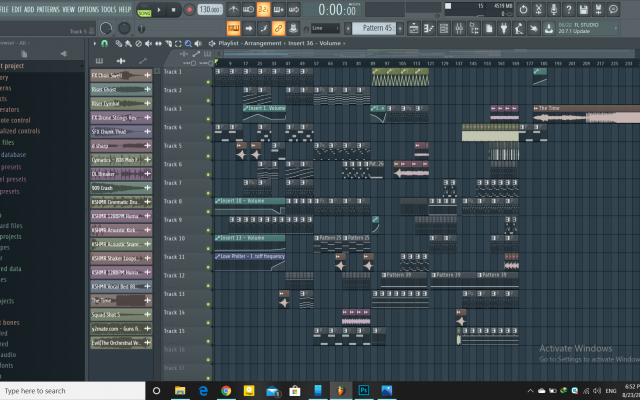Open the EDIT menu
The width and height of the screenshot is (640, 400).
[17, 9]
